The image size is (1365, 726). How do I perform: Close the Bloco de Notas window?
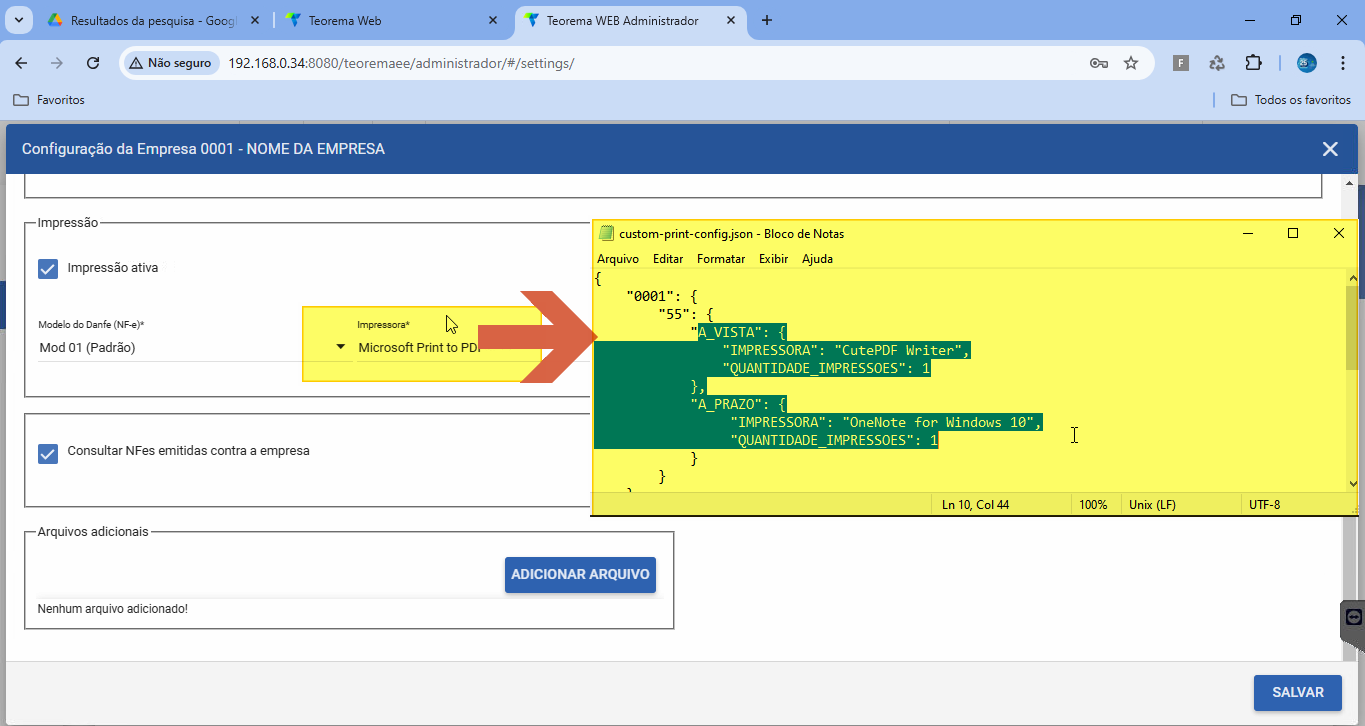1338,233
